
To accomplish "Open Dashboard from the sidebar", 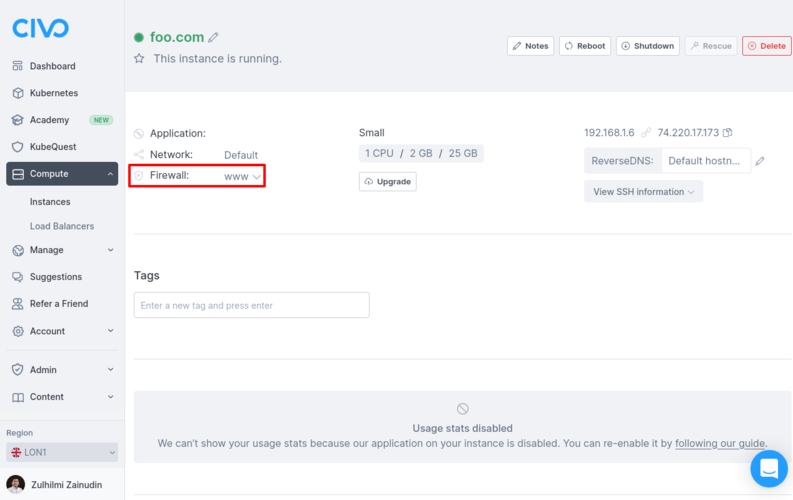I will (52, 66).
